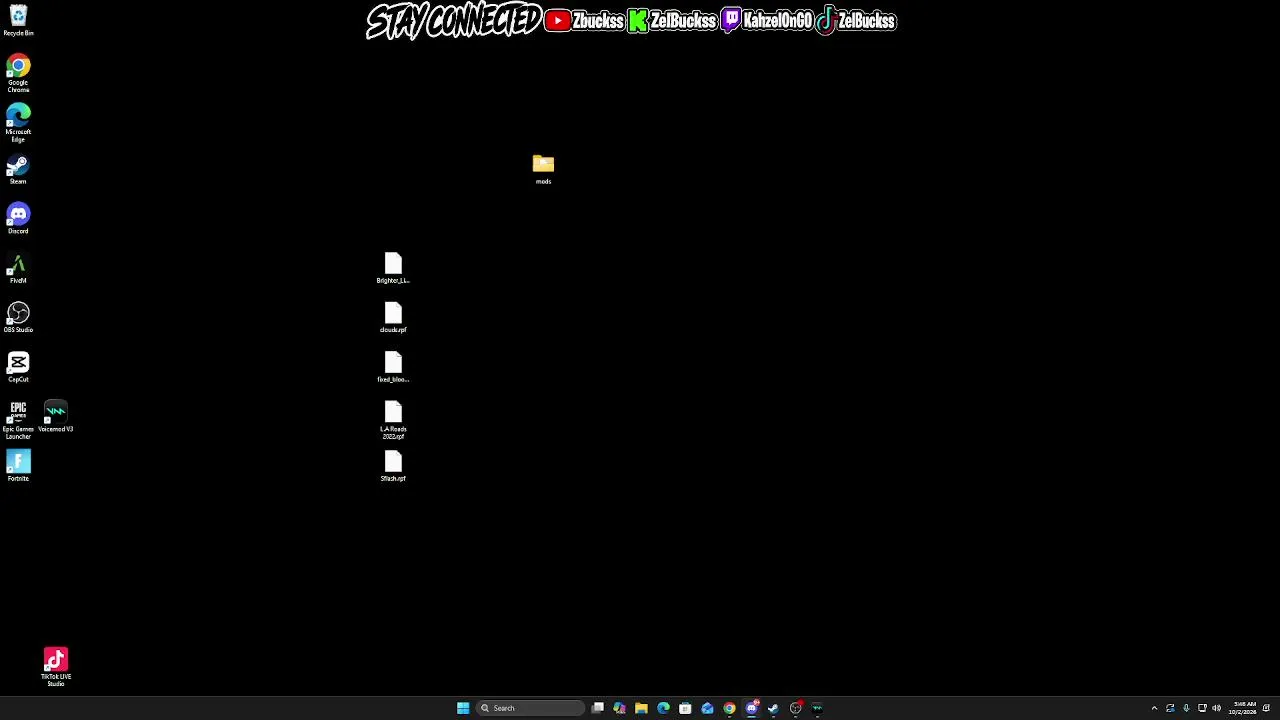Viewport: 1280px width, 720px height.
Task: Open the Windows Start menu
Action: click(x=463, y=708)
